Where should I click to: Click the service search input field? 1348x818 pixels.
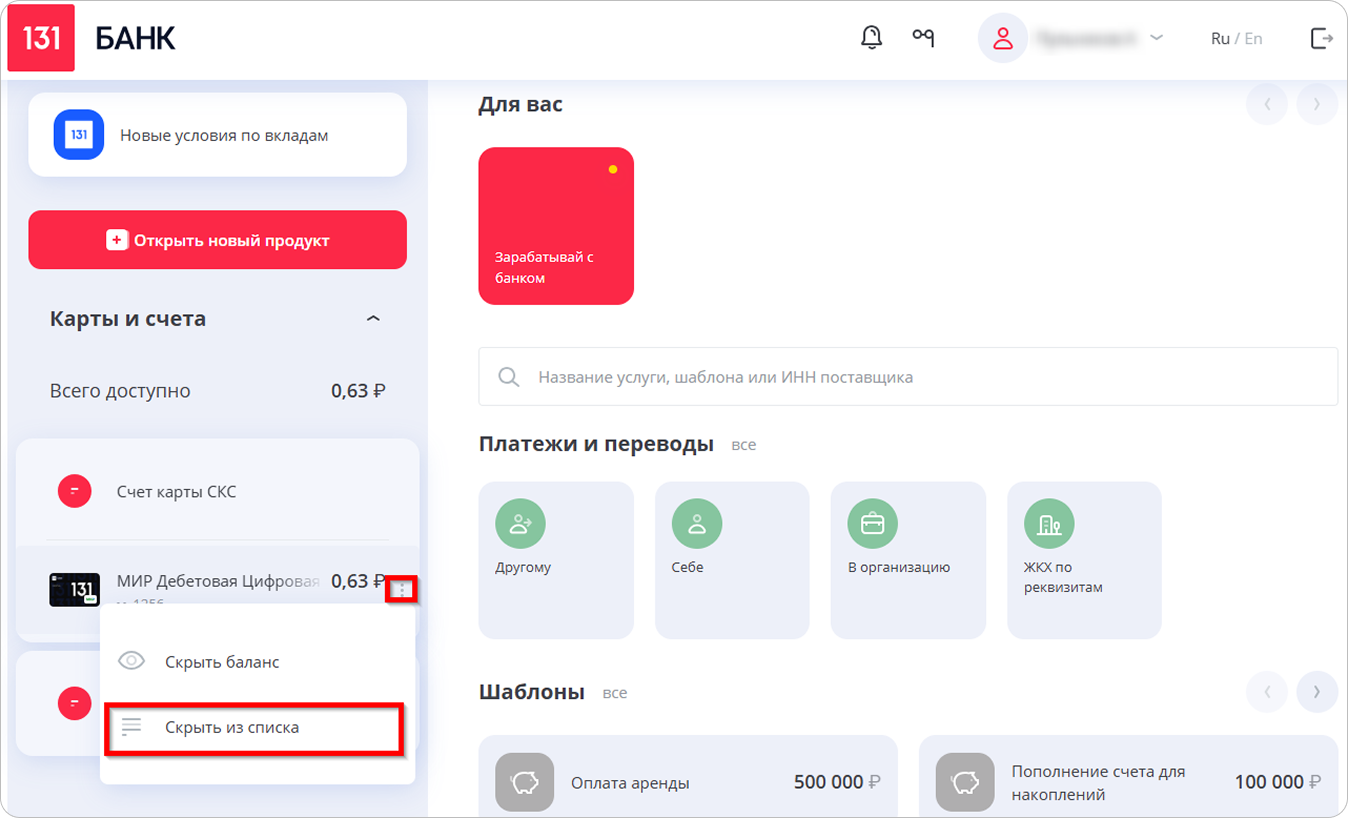click(x=907, y=377)
